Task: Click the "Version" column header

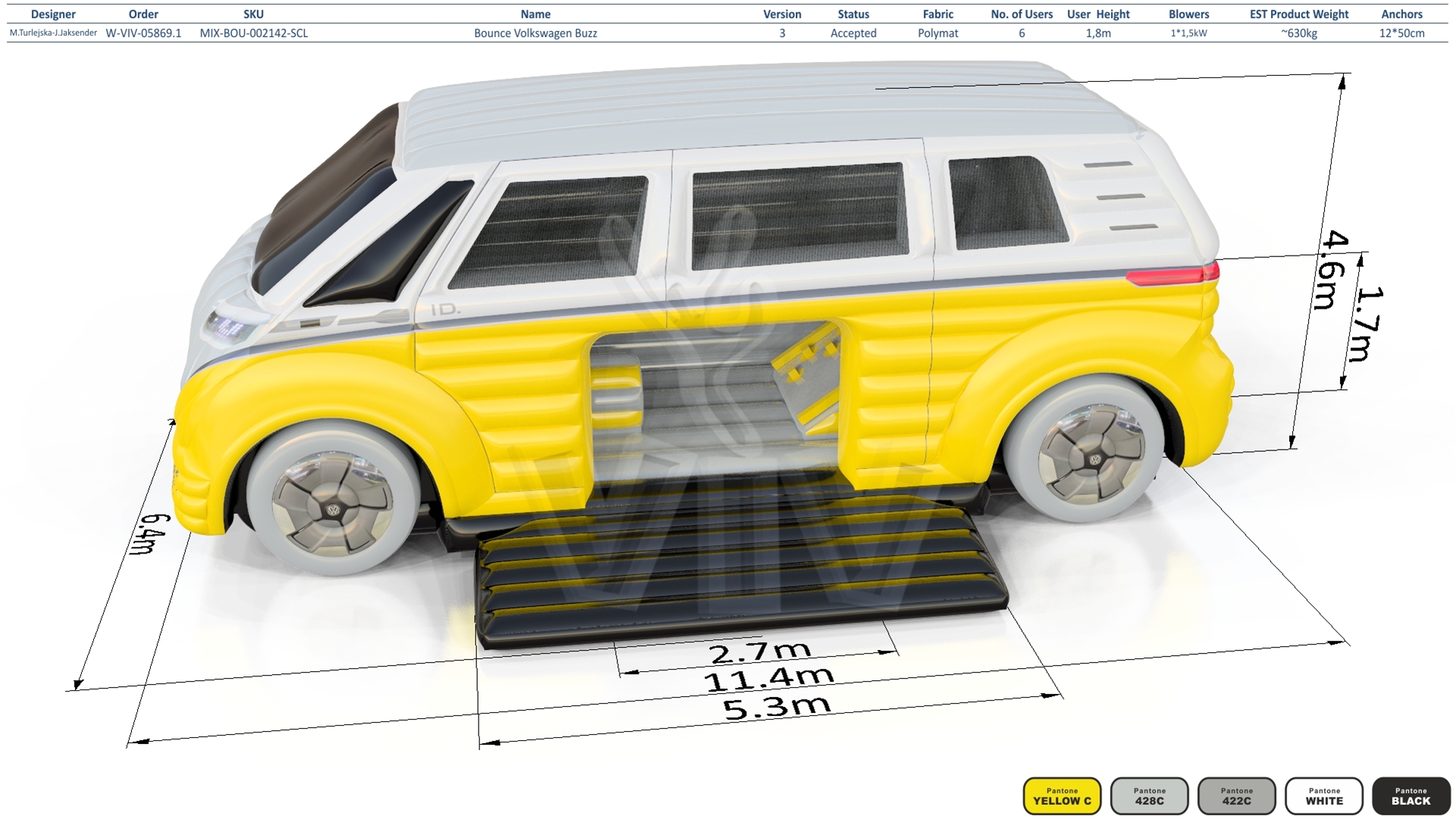Action: tap(782, 14)
